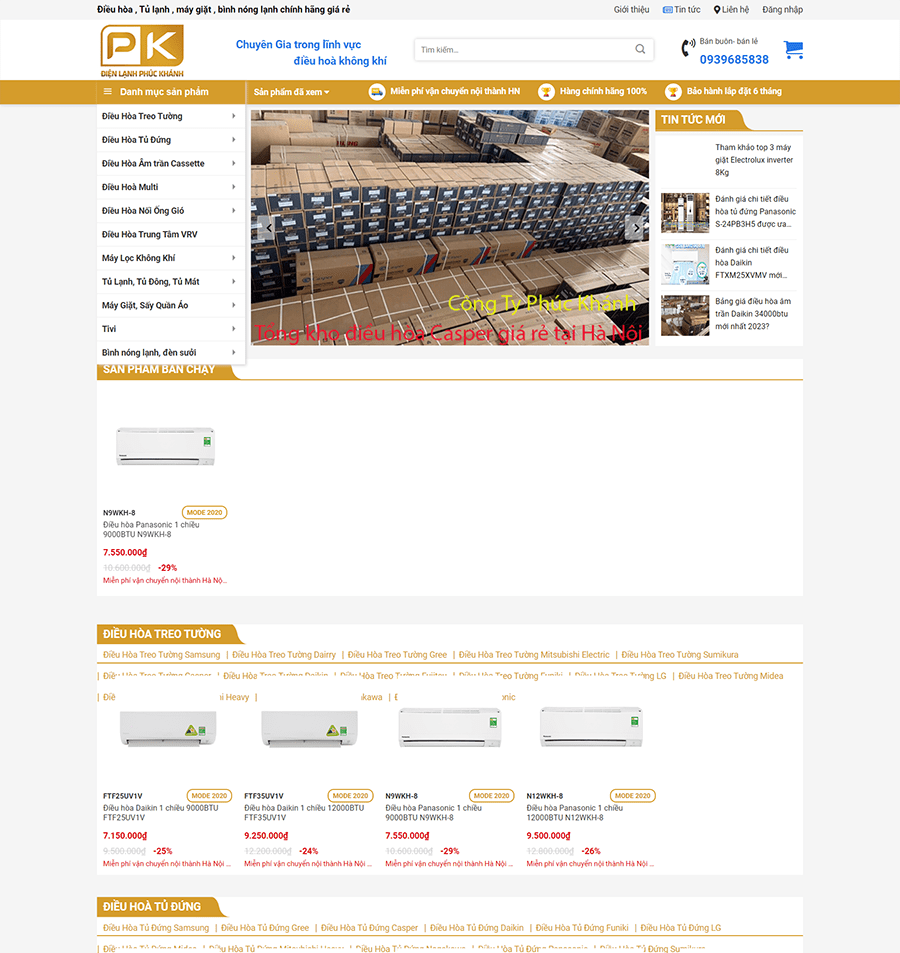Viewport: 900px width, 953px height.
Task: Click the PK Điện Lạnh Phúc Khánh logo
Action: point(142,51)
